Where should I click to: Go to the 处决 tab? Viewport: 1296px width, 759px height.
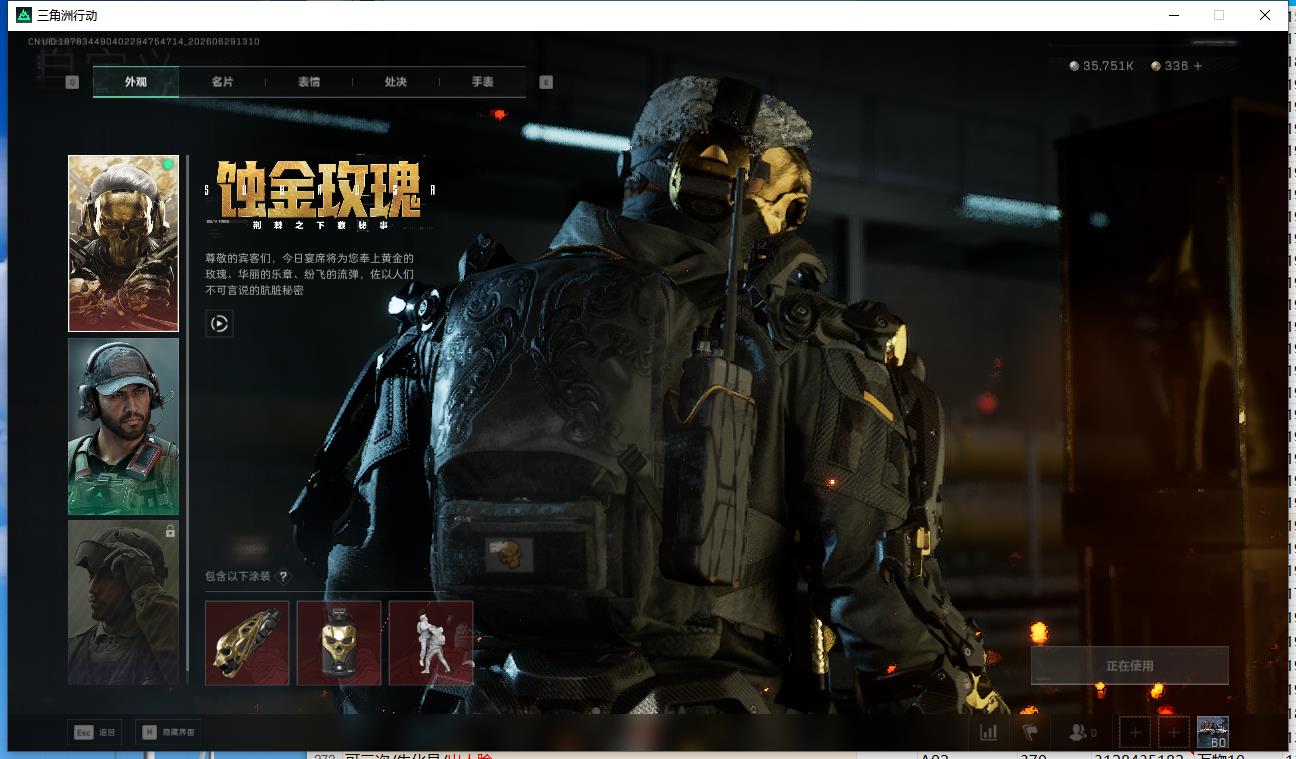[x=396, y=82]
